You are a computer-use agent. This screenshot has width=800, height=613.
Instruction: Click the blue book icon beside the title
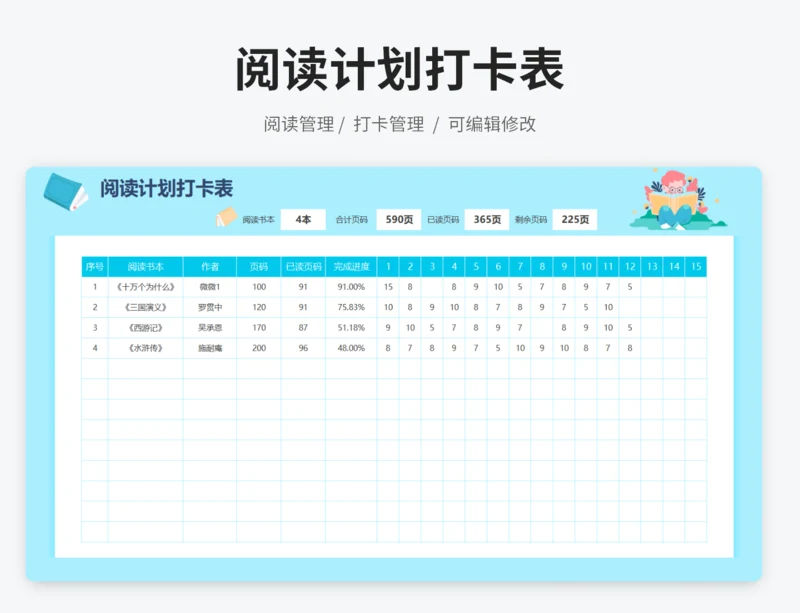[x=66, y=192]
